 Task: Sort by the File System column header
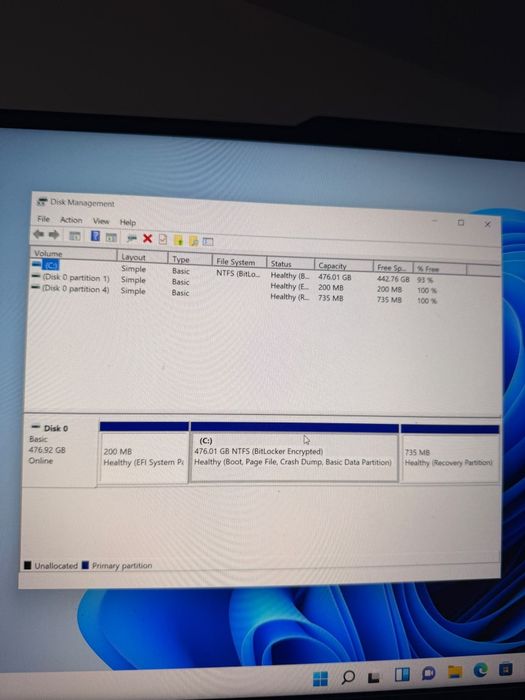(x=240, y=262)
